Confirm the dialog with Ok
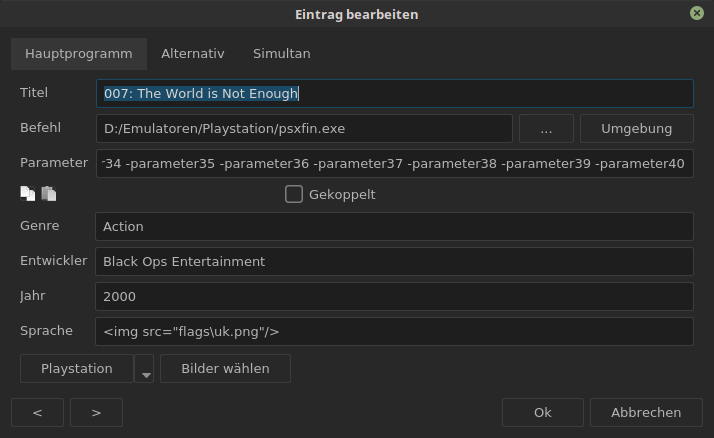The width and height of the screenshot is (714, 438). tap(543, 412)
